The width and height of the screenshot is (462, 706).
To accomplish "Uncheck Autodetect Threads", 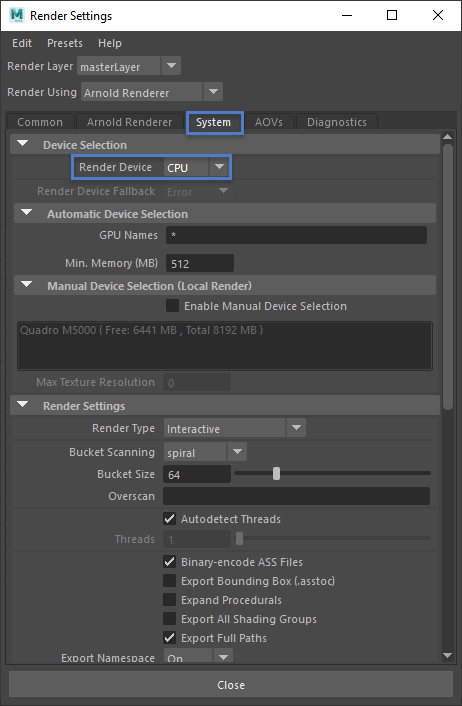I will [169, 519].
